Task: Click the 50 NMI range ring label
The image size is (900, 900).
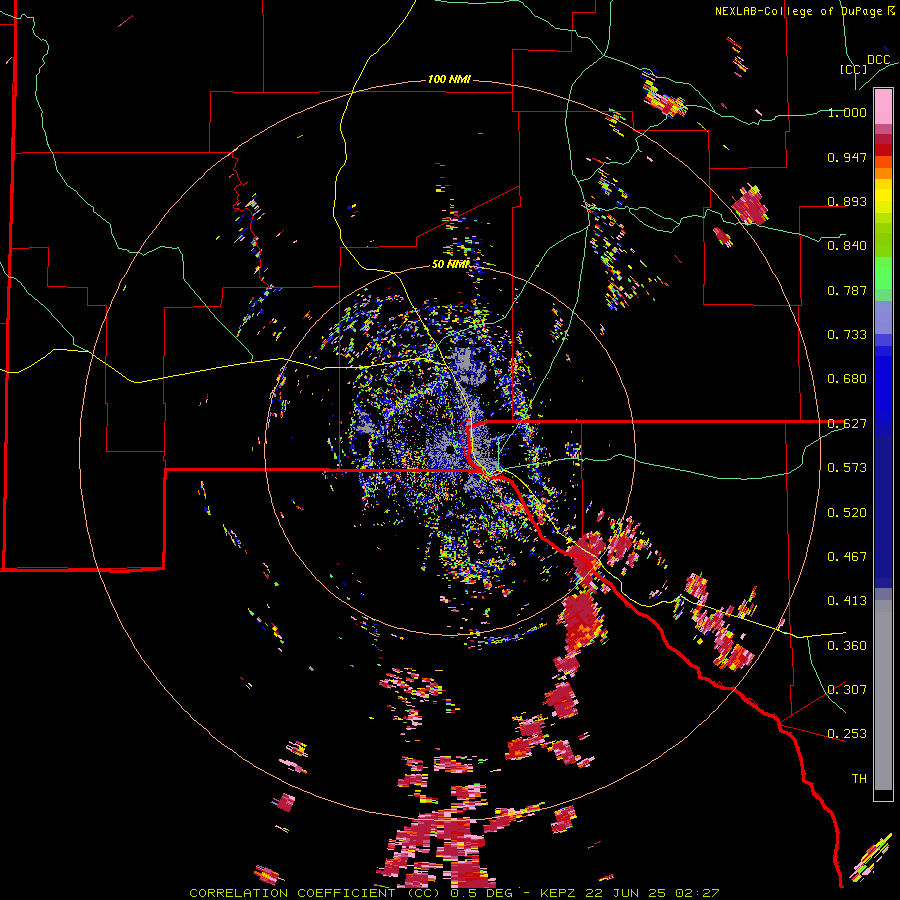Action: [x=450, y=264]
